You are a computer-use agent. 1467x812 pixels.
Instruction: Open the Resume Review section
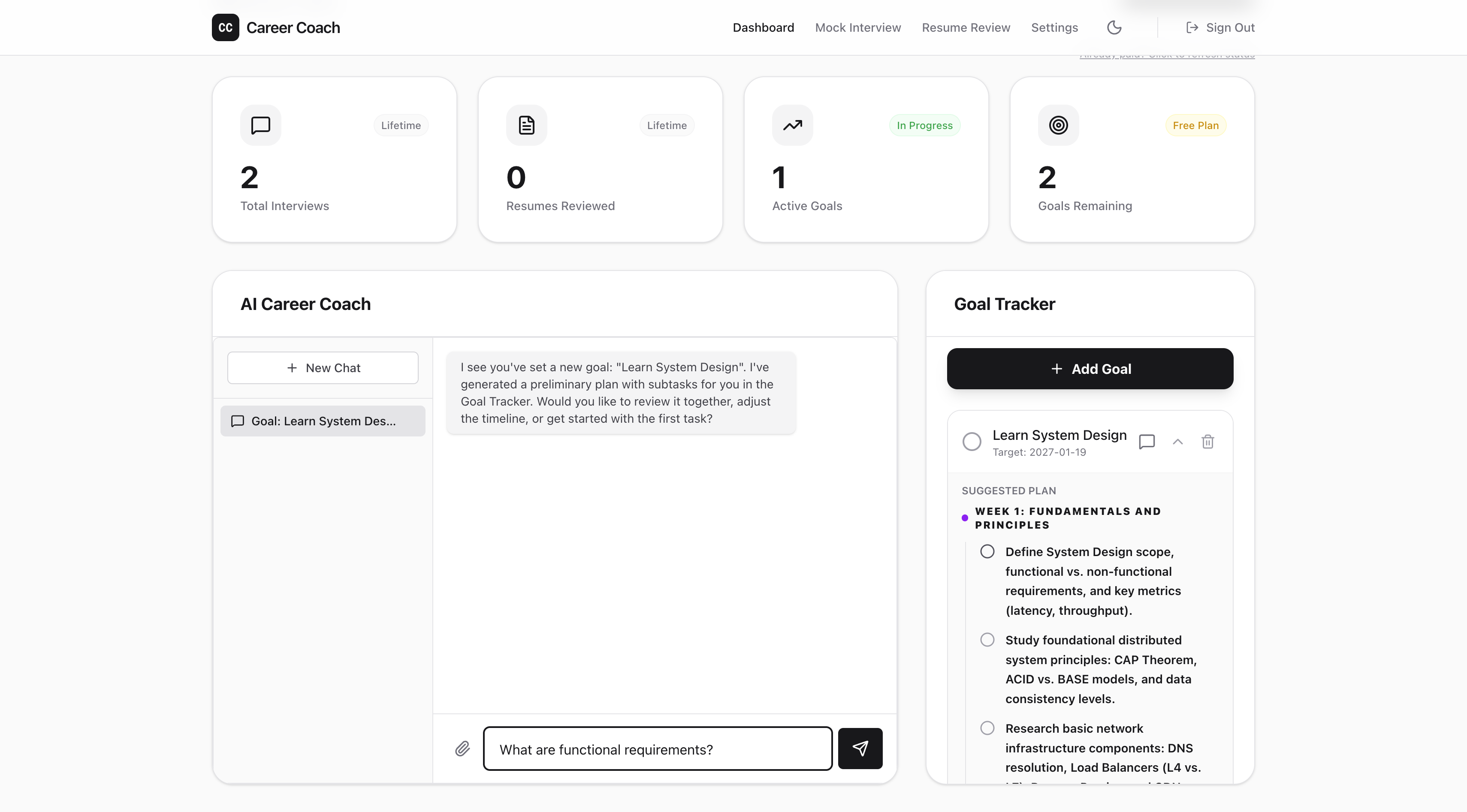coord(965,27)
